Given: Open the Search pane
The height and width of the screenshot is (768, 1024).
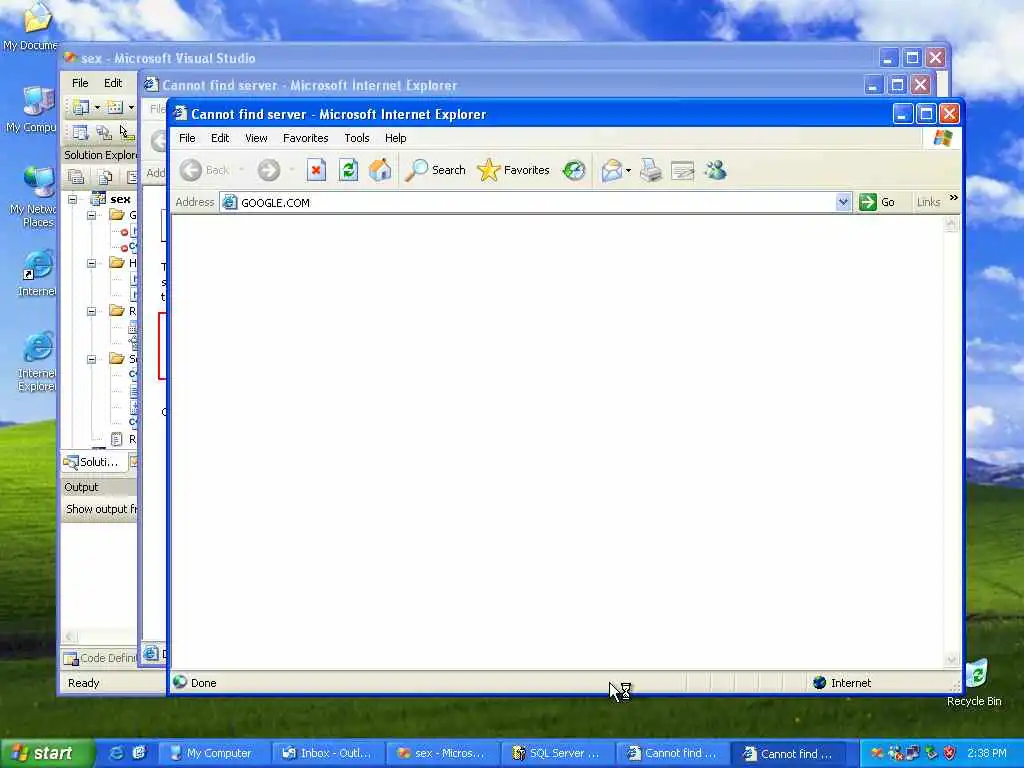Looking at the screenshot, I should pos(435,170).
